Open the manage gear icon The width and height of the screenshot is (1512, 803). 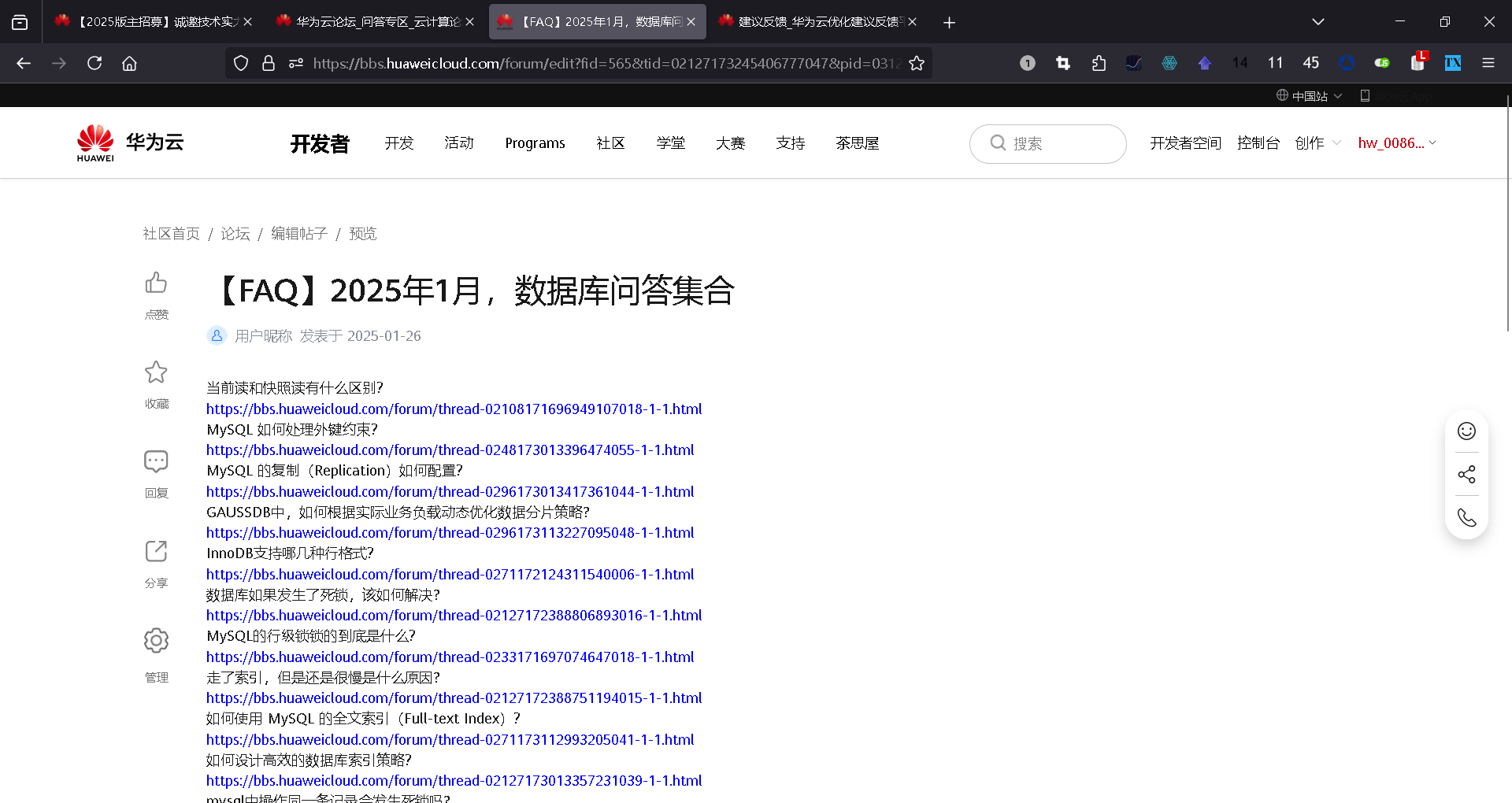tap(156, 641)
